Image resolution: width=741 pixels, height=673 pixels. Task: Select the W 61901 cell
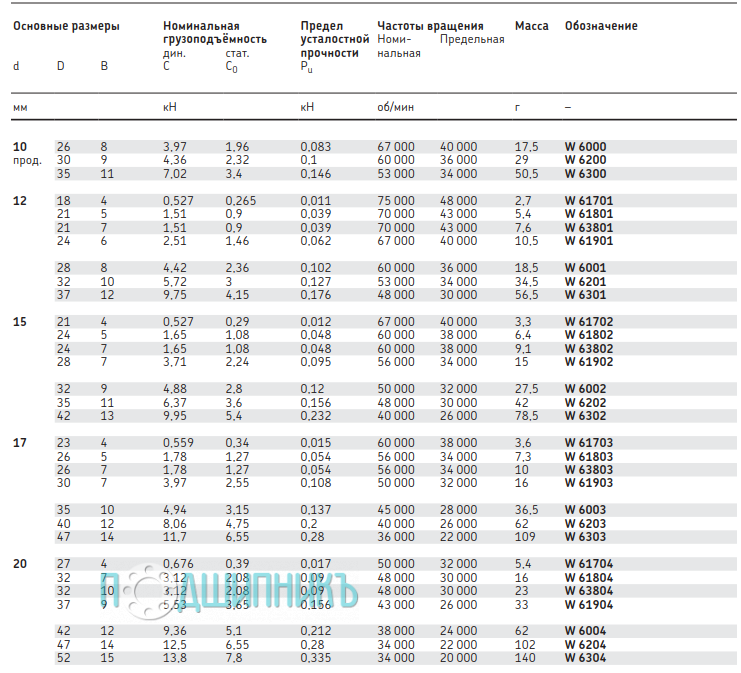[589, 241]
